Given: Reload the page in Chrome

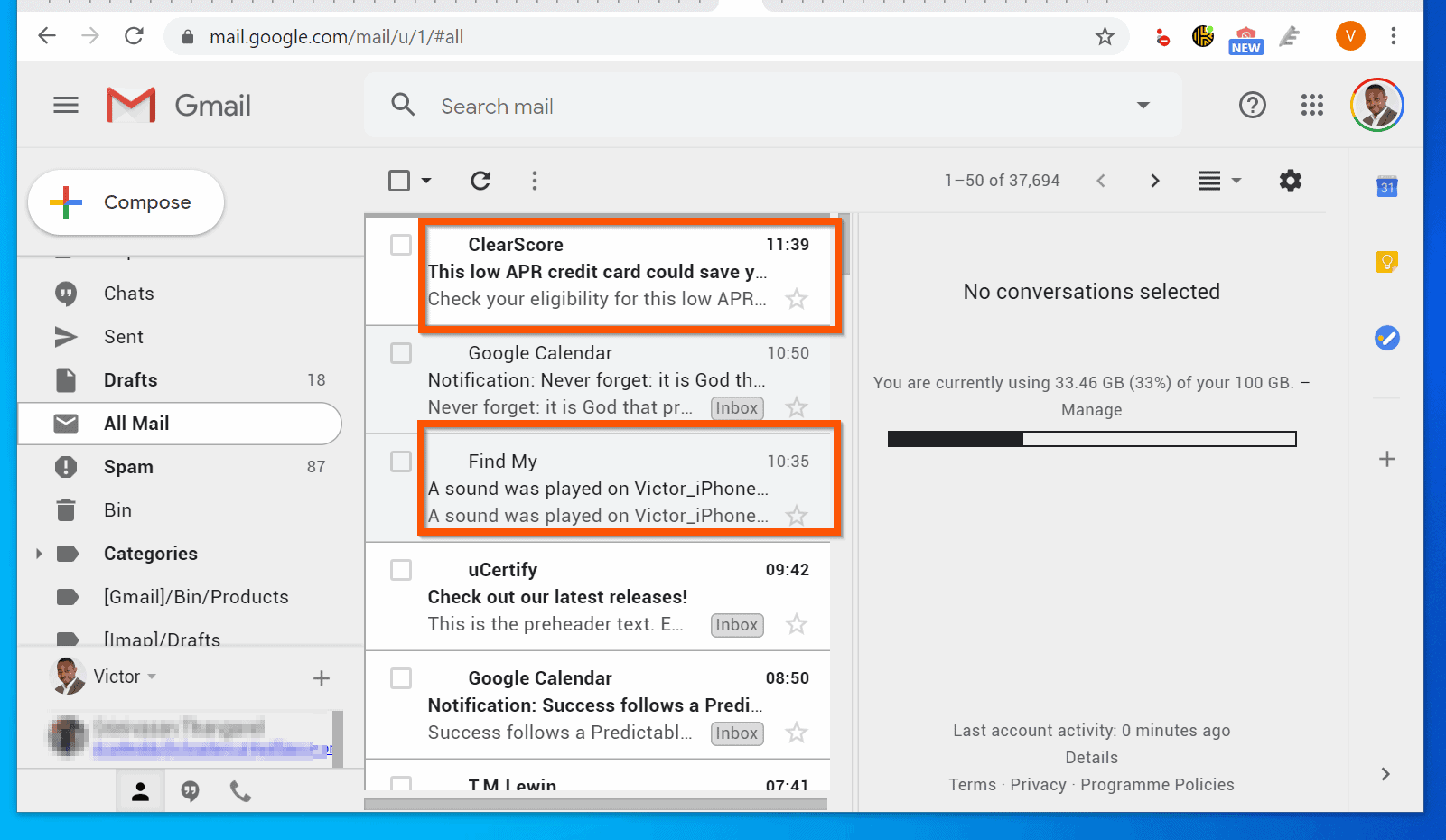Looking at the screenshot, I should point(134,36).
